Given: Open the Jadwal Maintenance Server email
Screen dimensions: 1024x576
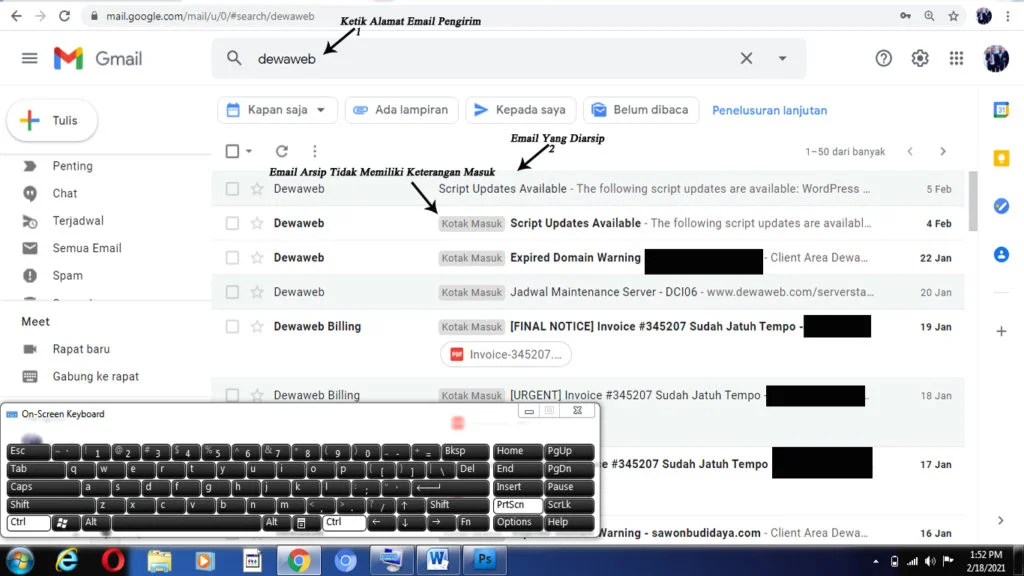Looking at the screenshot, I should pyautogui.click(x=588, y=292).
